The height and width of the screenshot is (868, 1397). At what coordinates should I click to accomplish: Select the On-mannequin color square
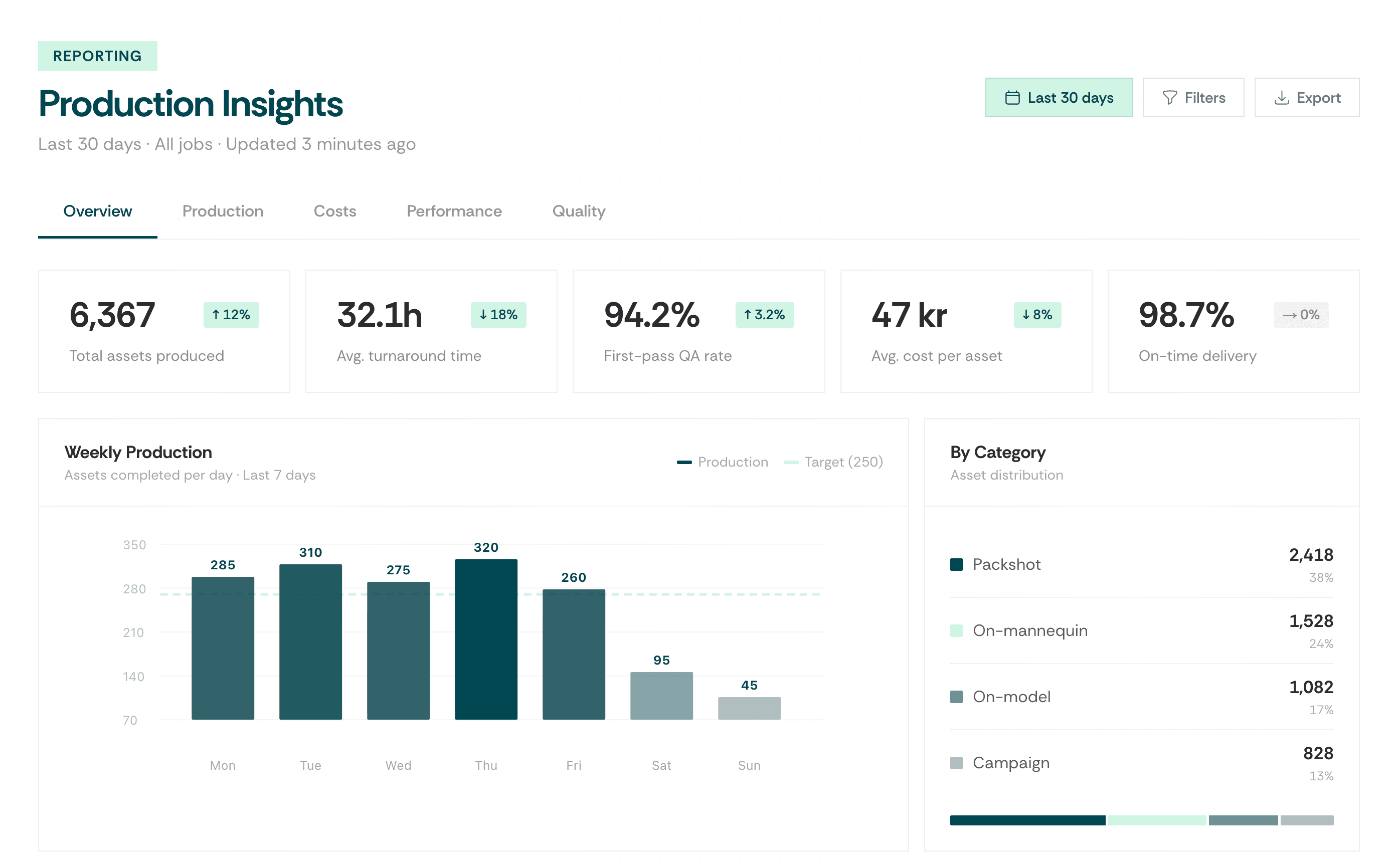(956, 630)
